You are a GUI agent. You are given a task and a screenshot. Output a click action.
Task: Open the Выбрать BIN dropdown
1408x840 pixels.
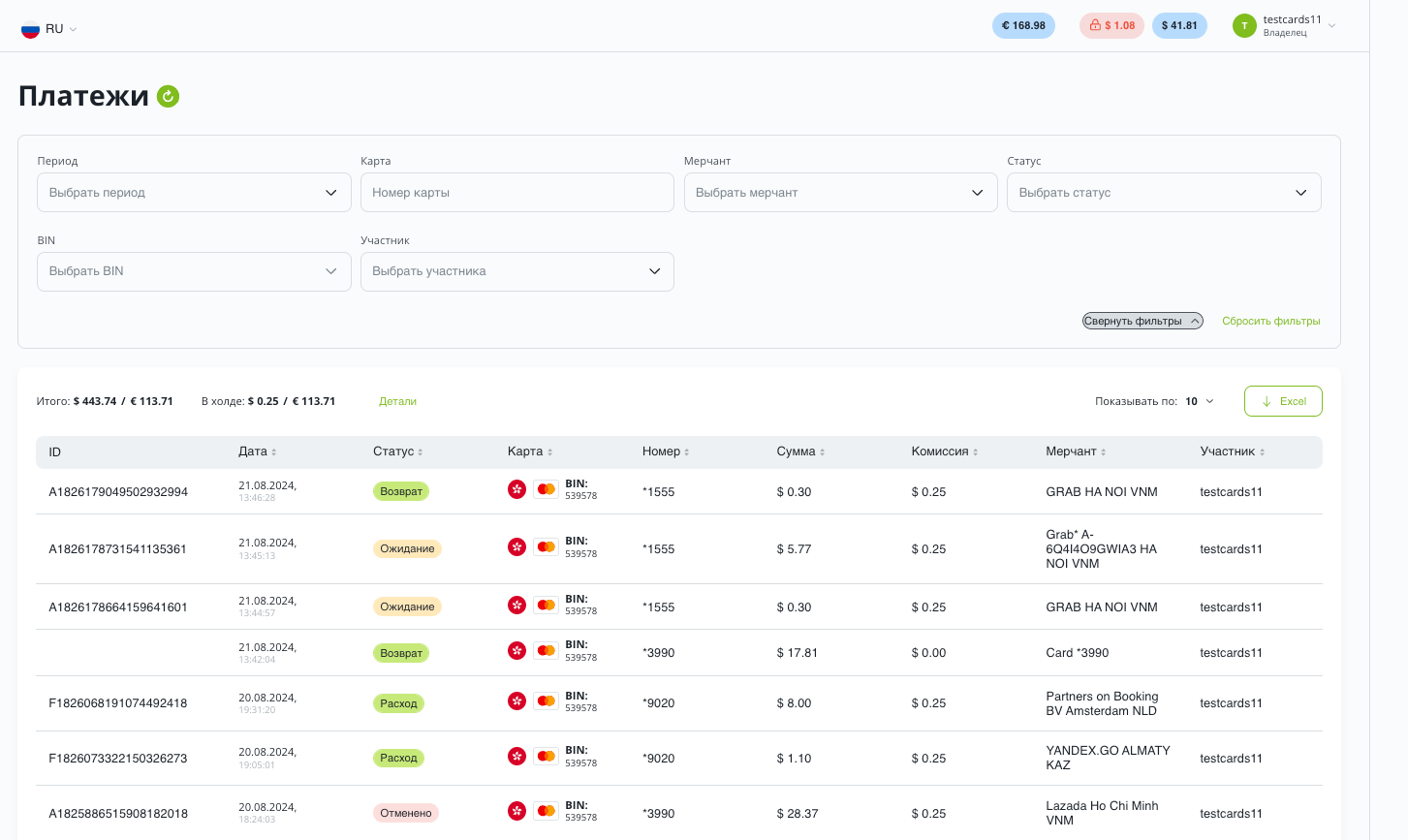(x=194, y=271)
